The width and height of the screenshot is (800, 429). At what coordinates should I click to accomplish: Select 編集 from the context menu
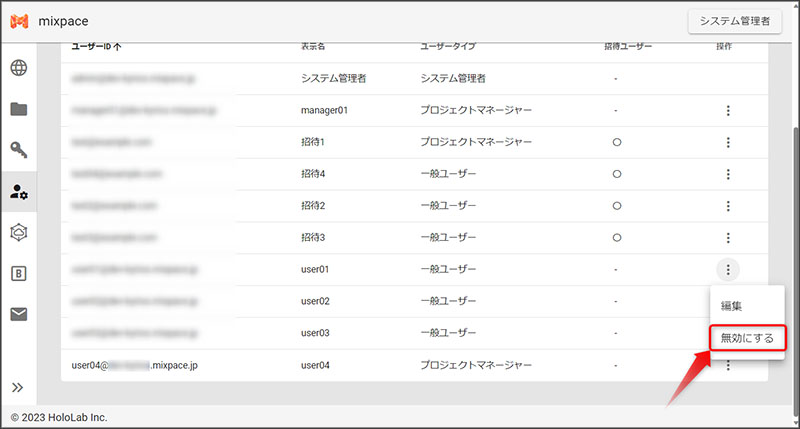coord(732,305)
